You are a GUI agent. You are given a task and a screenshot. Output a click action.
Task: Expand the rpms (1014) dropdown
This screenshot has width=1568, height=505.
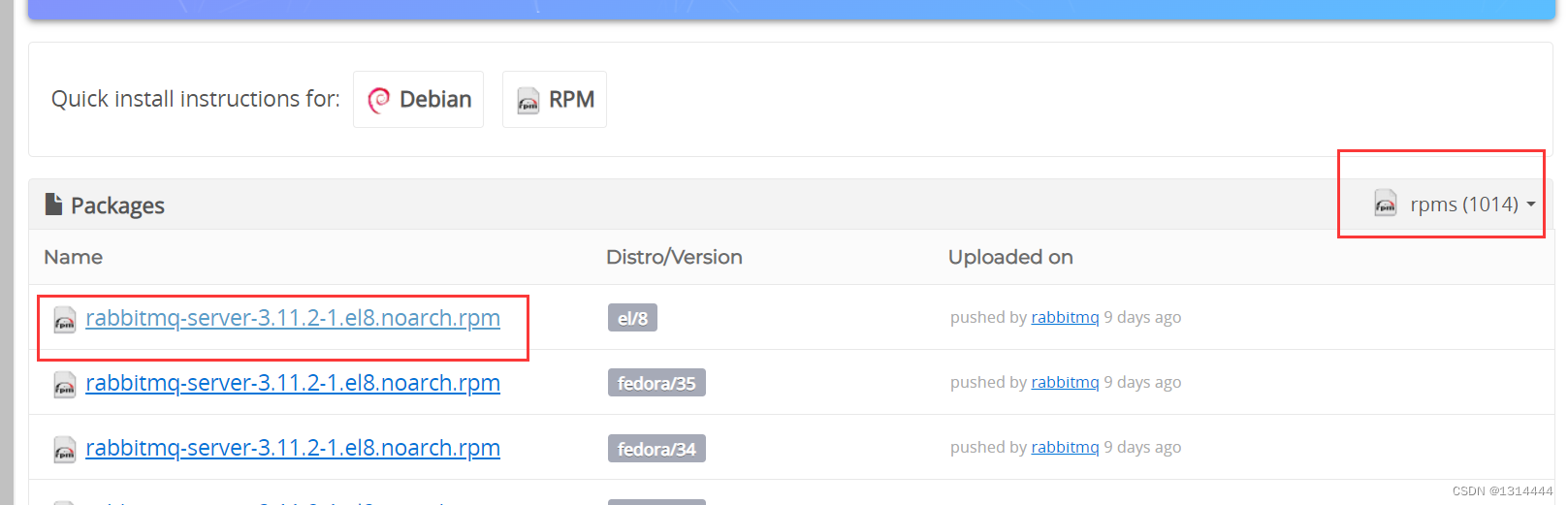click(1456, 205)
